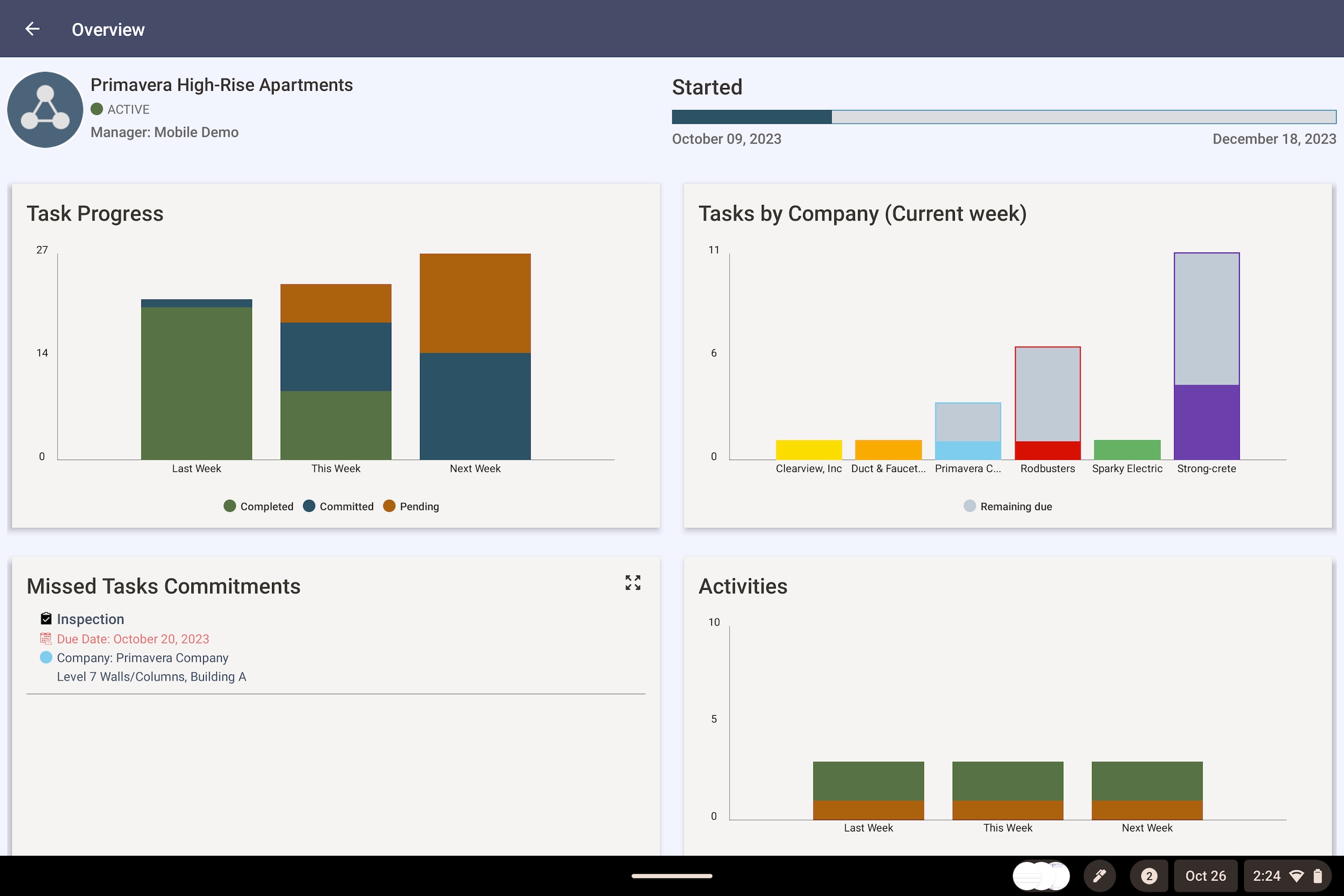1344x896 pixels.
Task: Click the battery status icon
Action: point(1318,876)
